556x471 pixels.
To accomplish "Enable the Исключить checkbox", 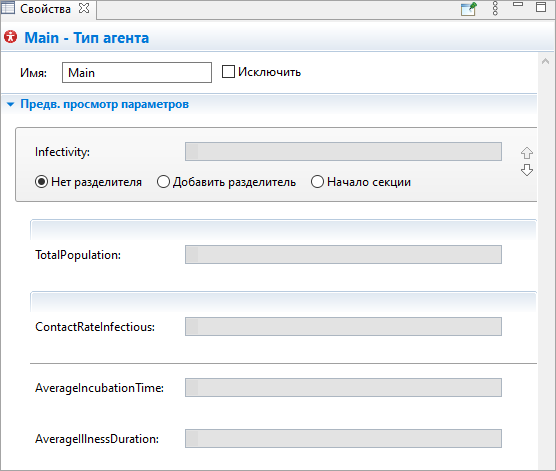I will (x=228, y=72).
